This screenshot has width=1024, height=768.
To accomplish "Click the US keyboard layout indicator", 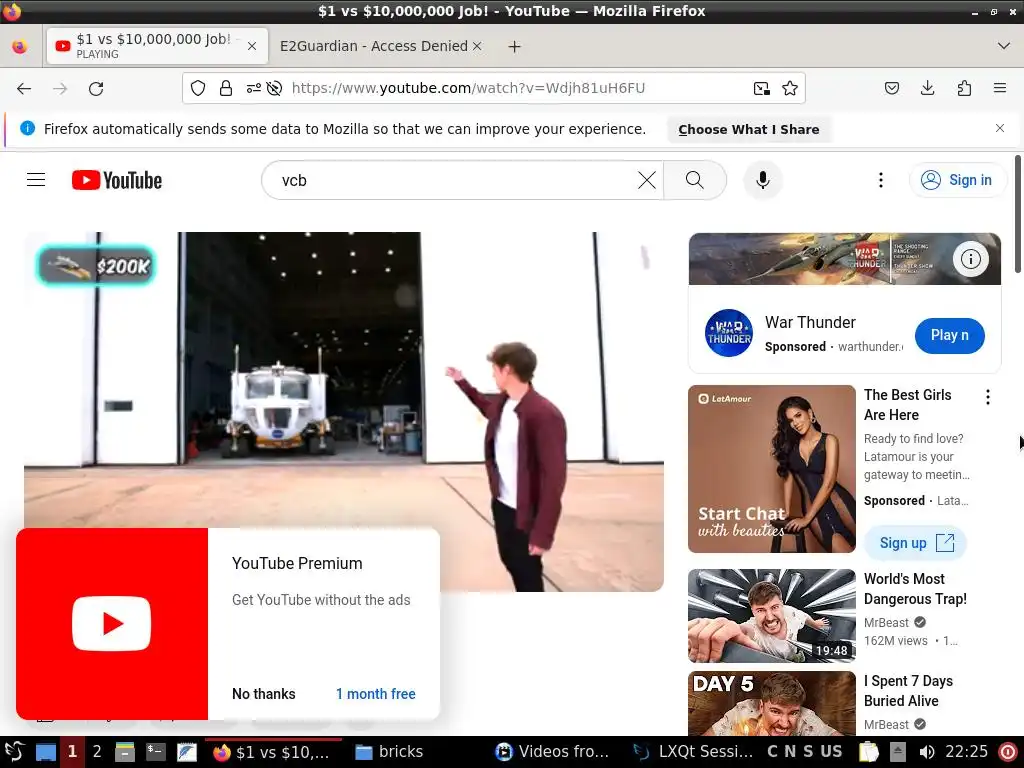I will coord(831,752).
